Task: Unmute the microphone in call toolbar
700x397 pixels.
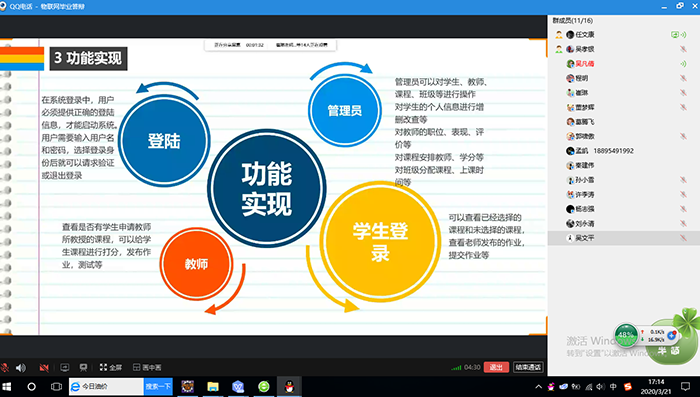Action: pyautogui.click(x=5, y=368)
